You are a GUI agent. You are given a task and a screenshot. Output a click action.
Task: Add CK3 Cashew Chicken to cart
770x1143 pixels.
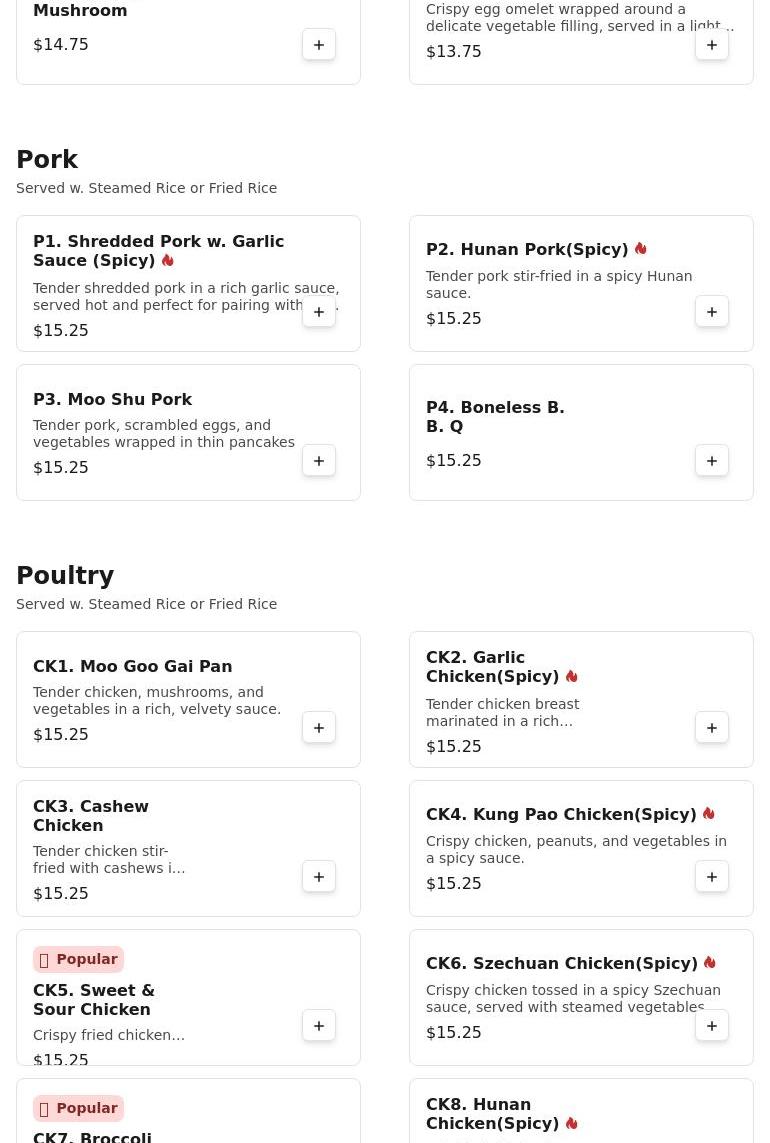[x=319, y=877]
